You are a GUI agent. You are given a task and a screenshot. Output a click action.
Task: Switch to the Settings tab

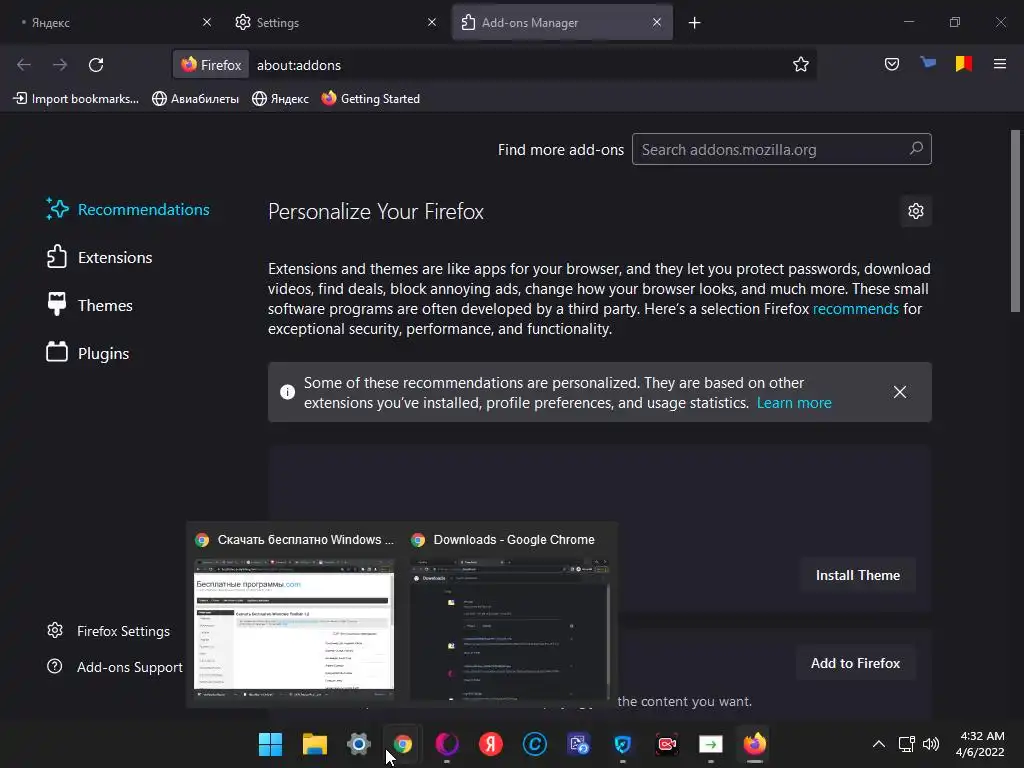336,22
